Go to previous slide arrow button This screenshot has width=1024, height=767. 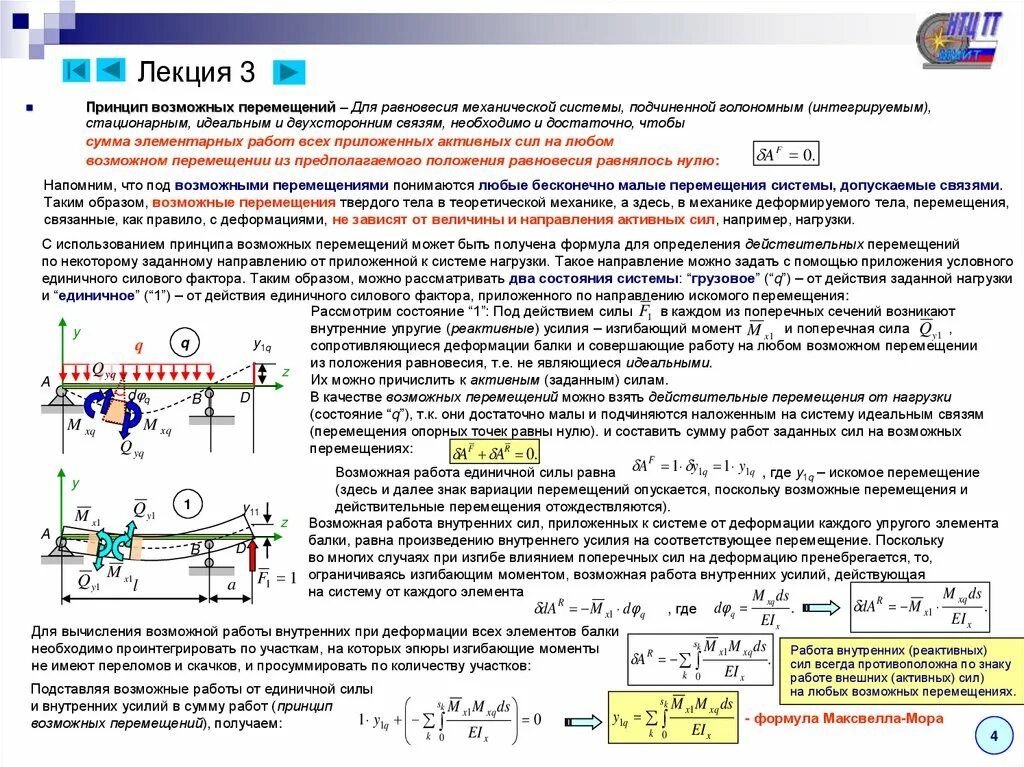pyautogui.click(x=111, y=69)
